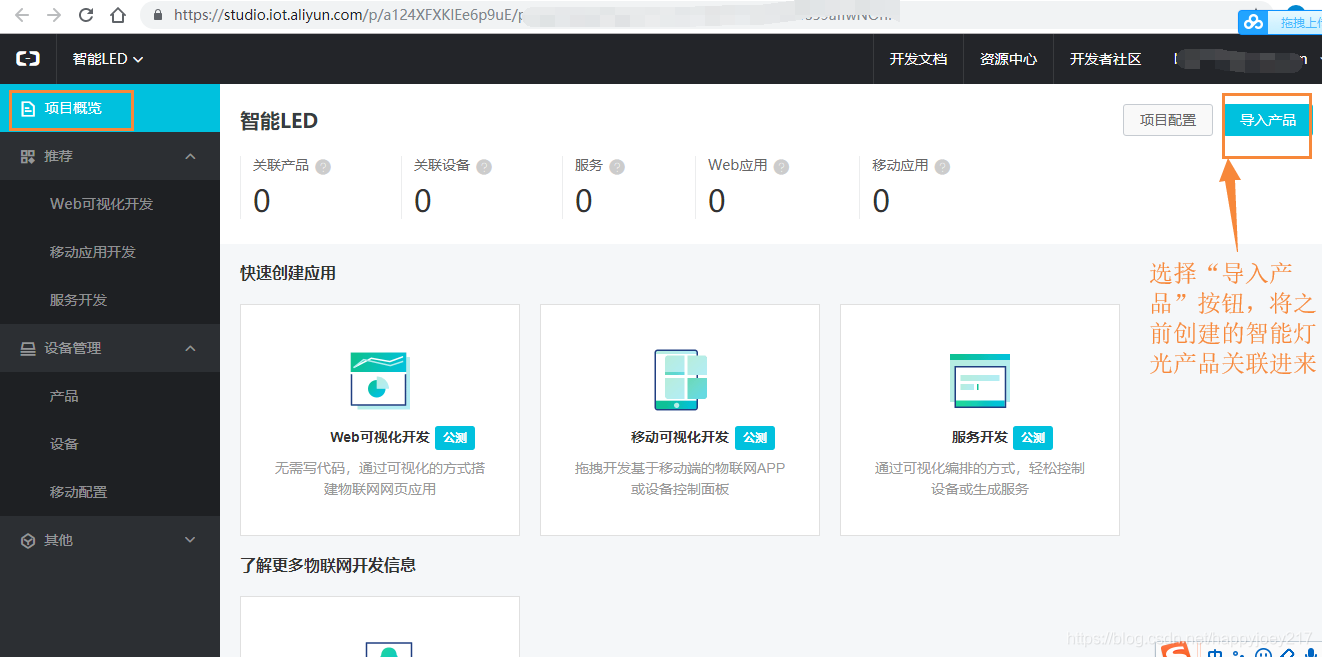Go to the browser home page icon
The width and height of the screenshot is (1322, 657).
(x=118, y=15)
